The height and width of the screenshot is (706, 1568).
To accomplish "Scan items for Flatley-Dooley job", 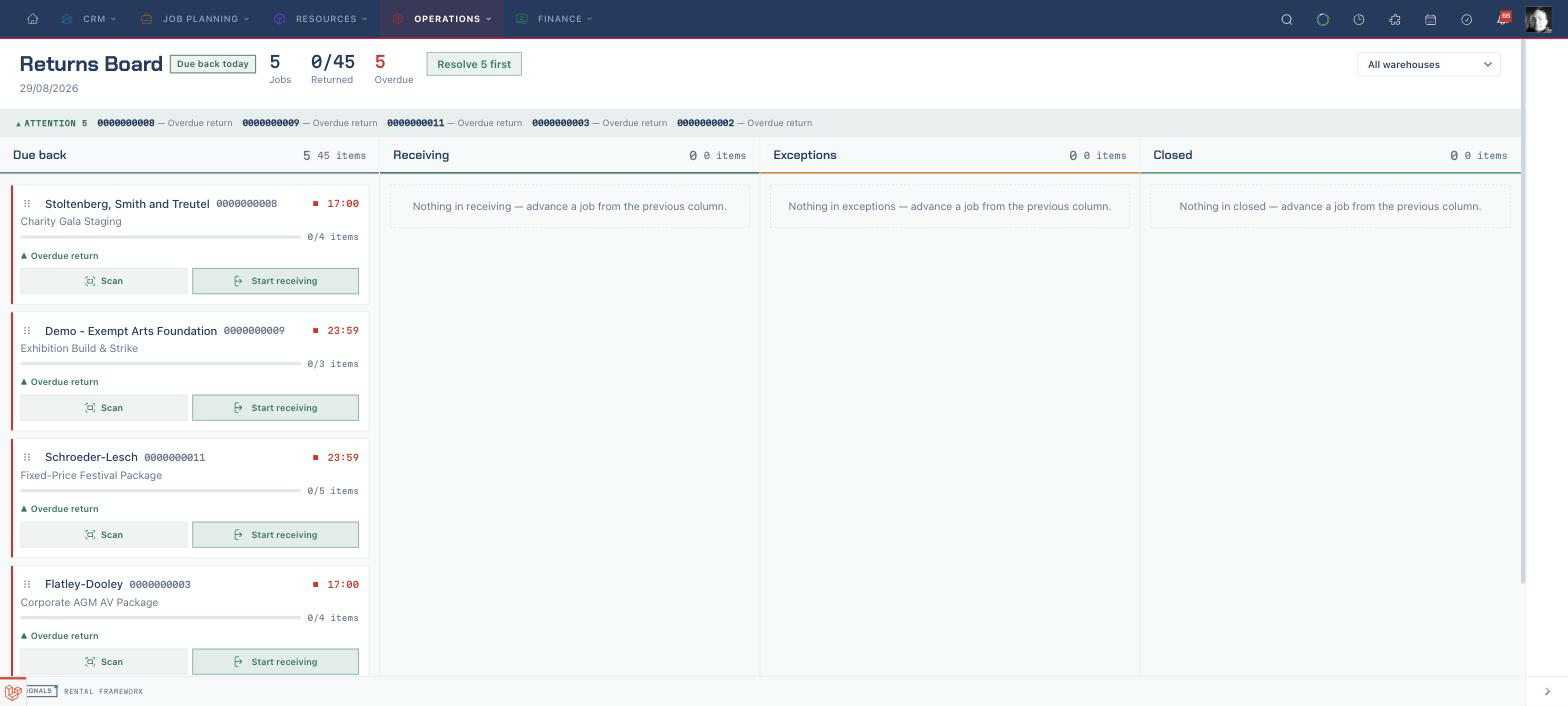I will 104,662.
